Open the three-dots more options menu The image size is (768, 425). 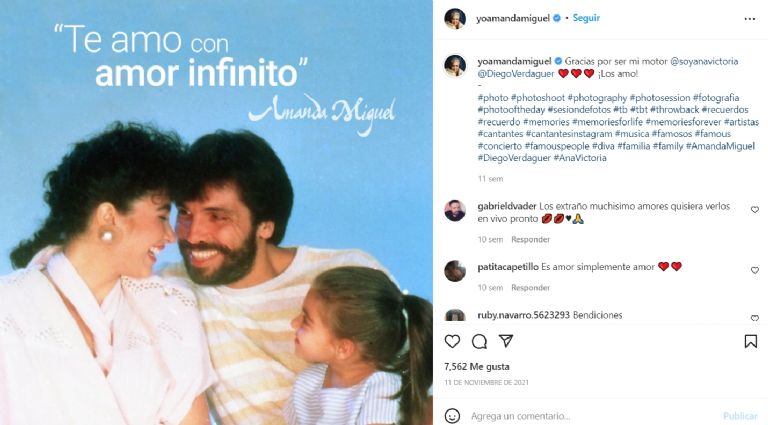tap(750, 19)
